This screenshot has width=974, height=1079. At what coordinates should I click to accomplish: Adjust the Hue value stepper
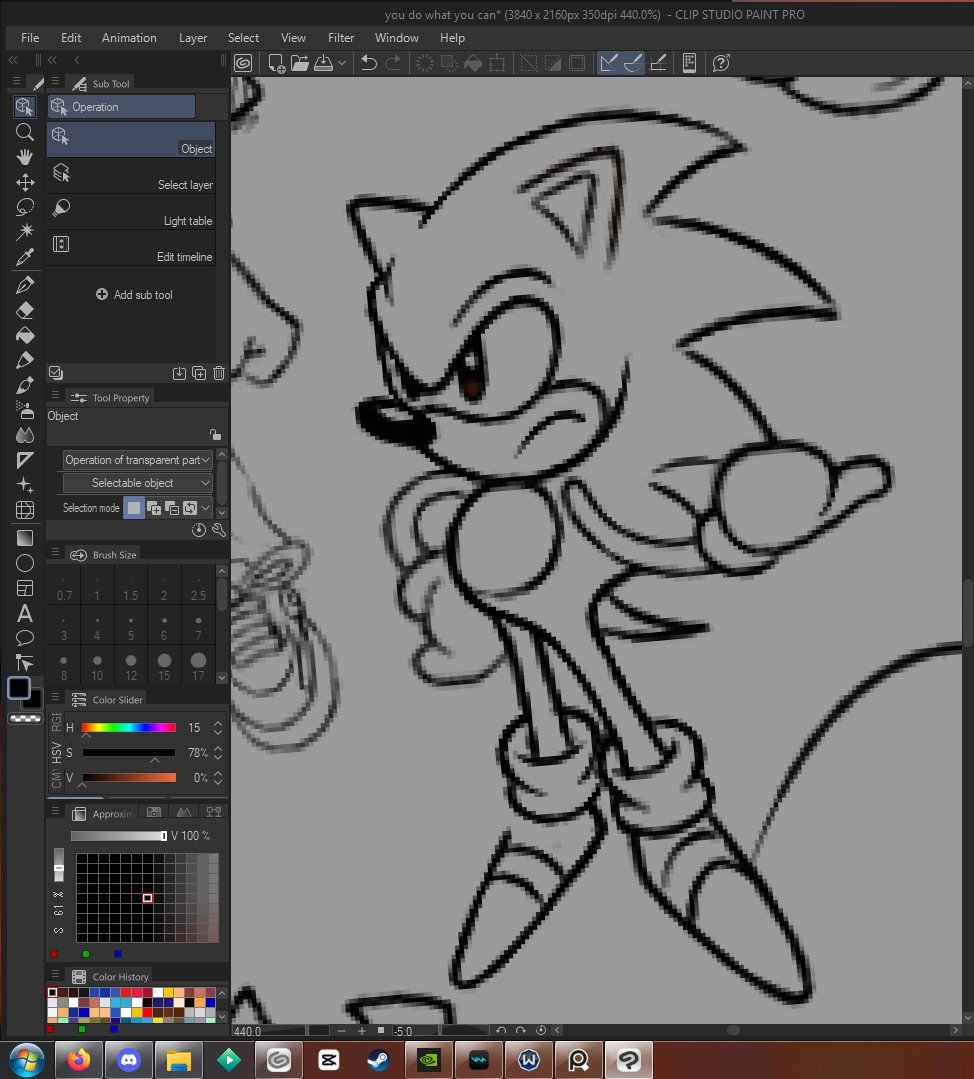coord(218,727)
